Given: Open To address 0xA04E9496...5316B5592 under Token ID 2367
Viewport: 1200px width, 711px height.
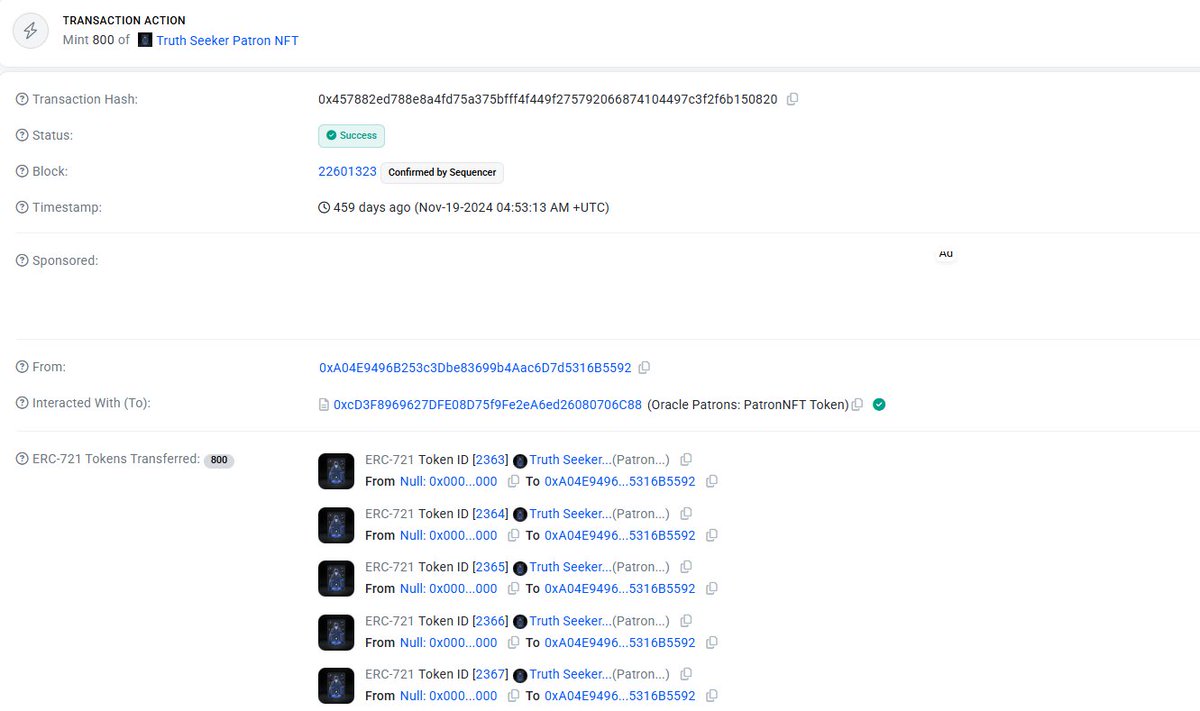Looking at the screenshot, I should pos(620,695).
